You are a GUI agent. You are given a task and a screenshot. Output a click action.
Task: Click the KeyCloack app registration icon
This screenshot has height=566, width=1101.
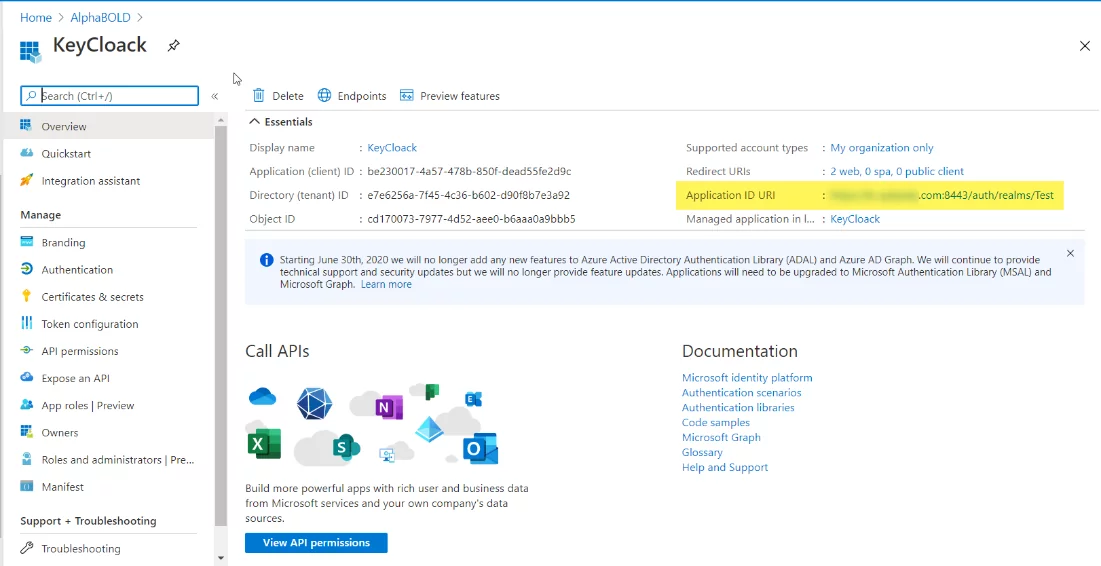pyautogui.click(x=30, y=51)
